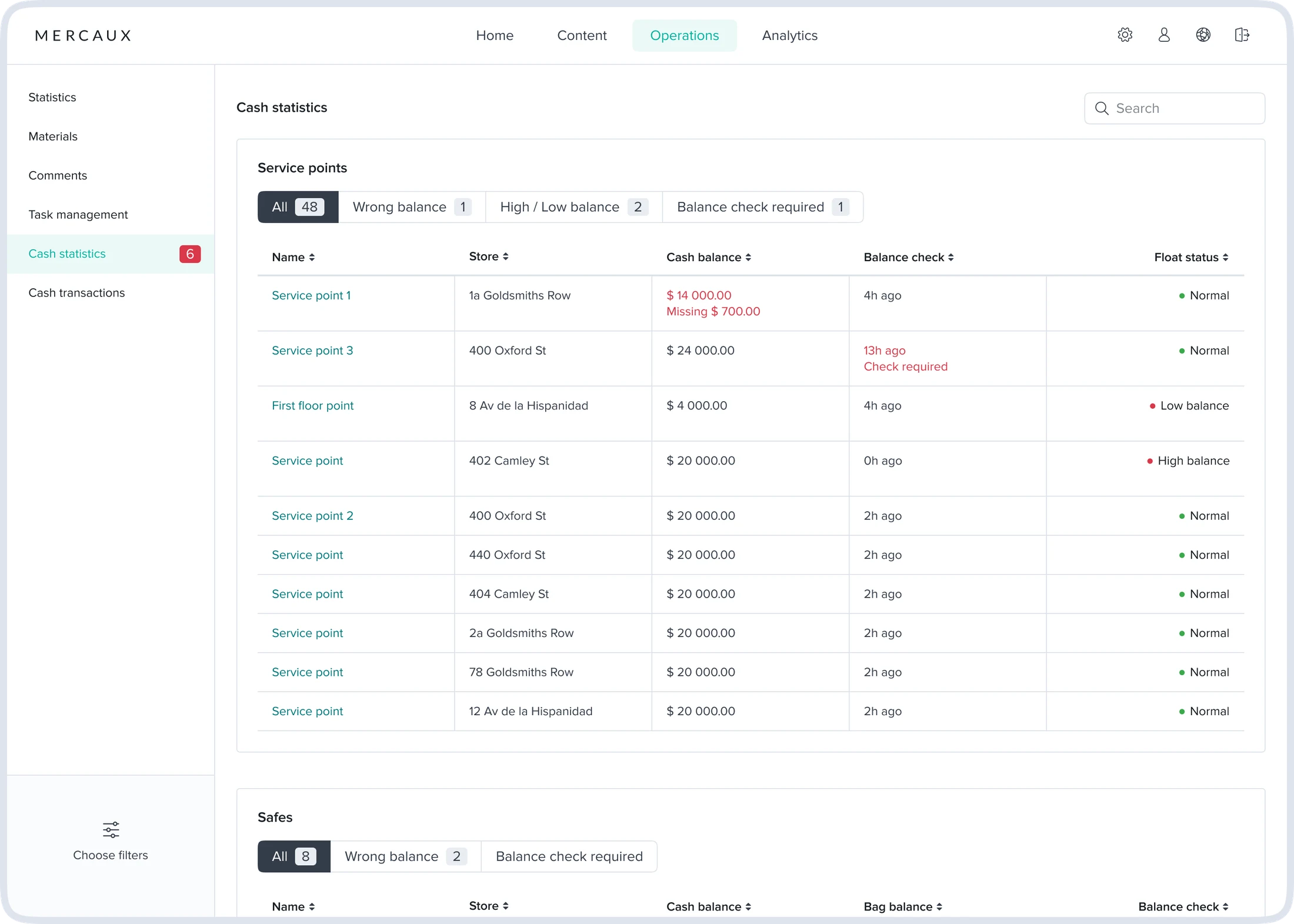This screenshot has height=924, width=1294.
Task: Open Service point at 78 Goldsmiths Row
Action: [307, 672]
